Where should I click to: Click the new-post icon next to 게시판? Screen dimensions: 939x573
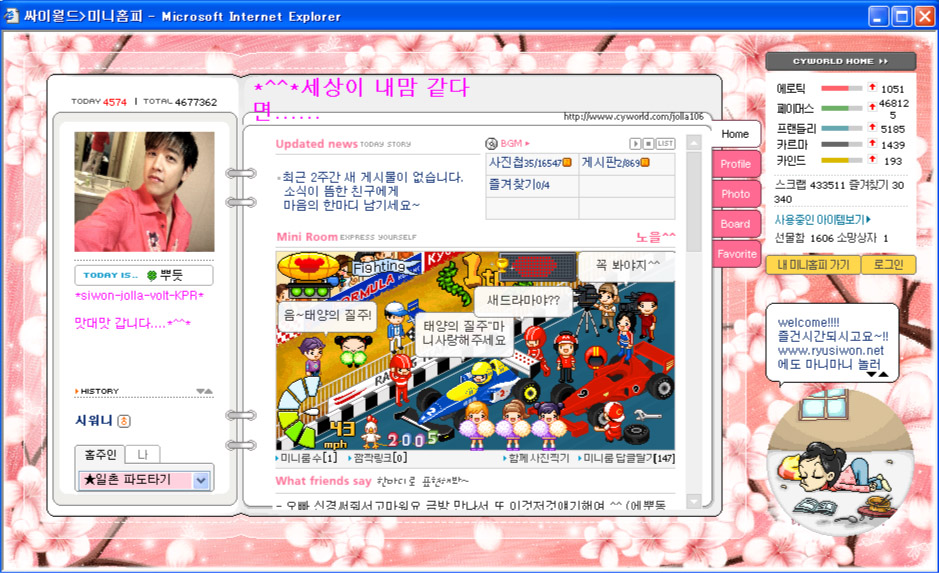pyautogui.click(x=645, y=162)
